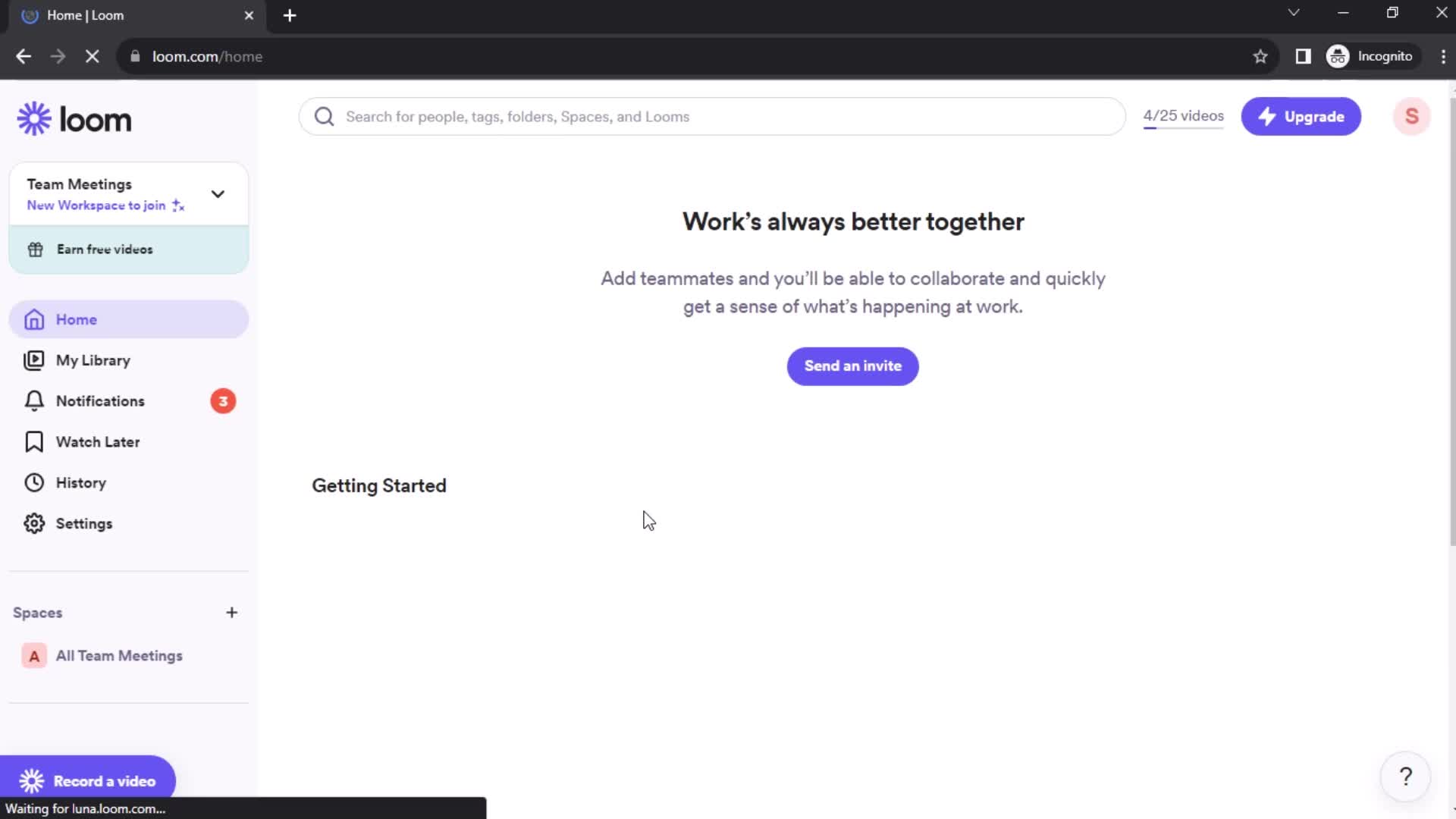Open All Team Meetings space
The width and height of the screenshot is (1456, 819).
(119, 655)
